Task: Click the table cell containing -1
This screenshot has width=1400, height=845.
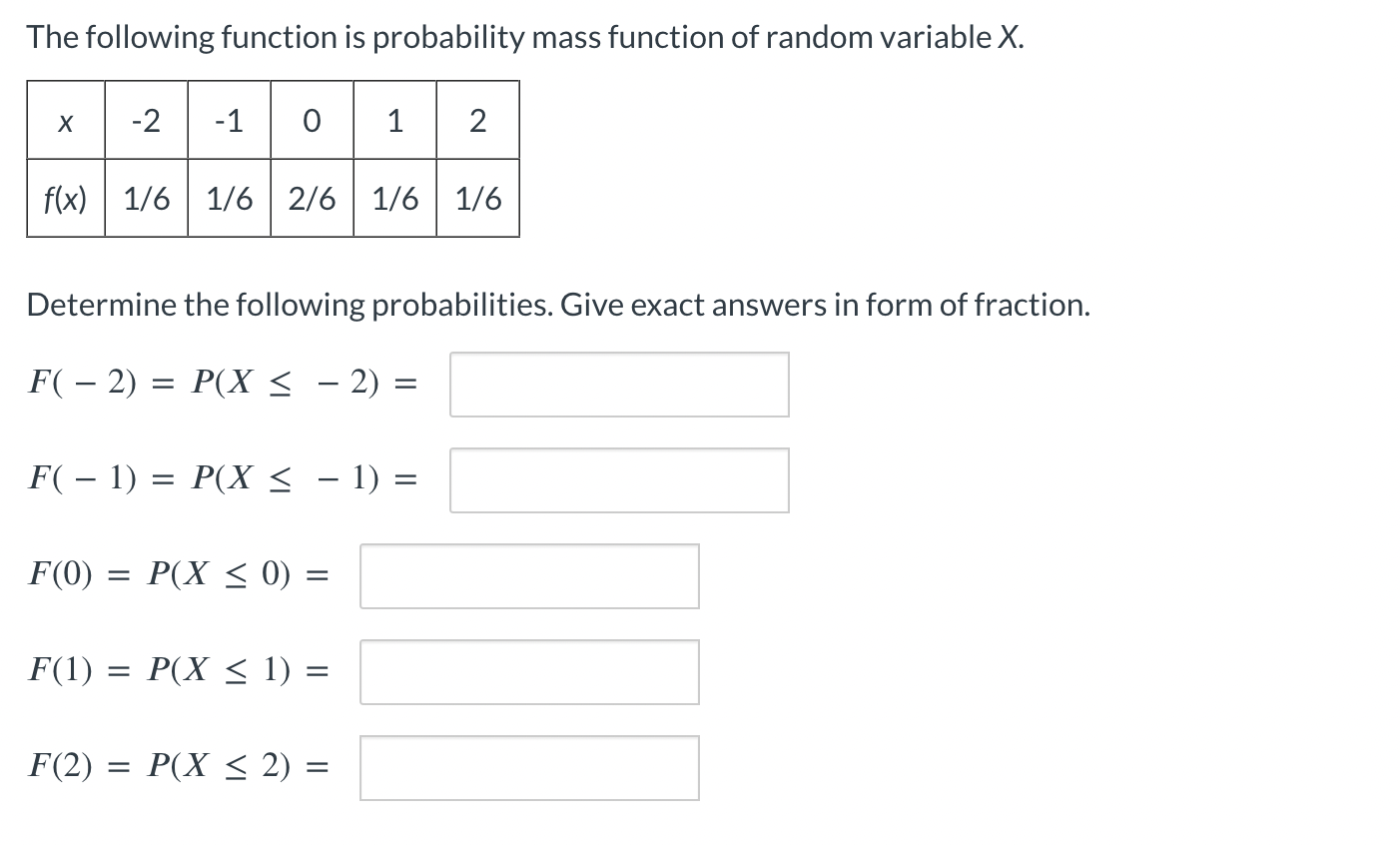Action: coord(229,120)
